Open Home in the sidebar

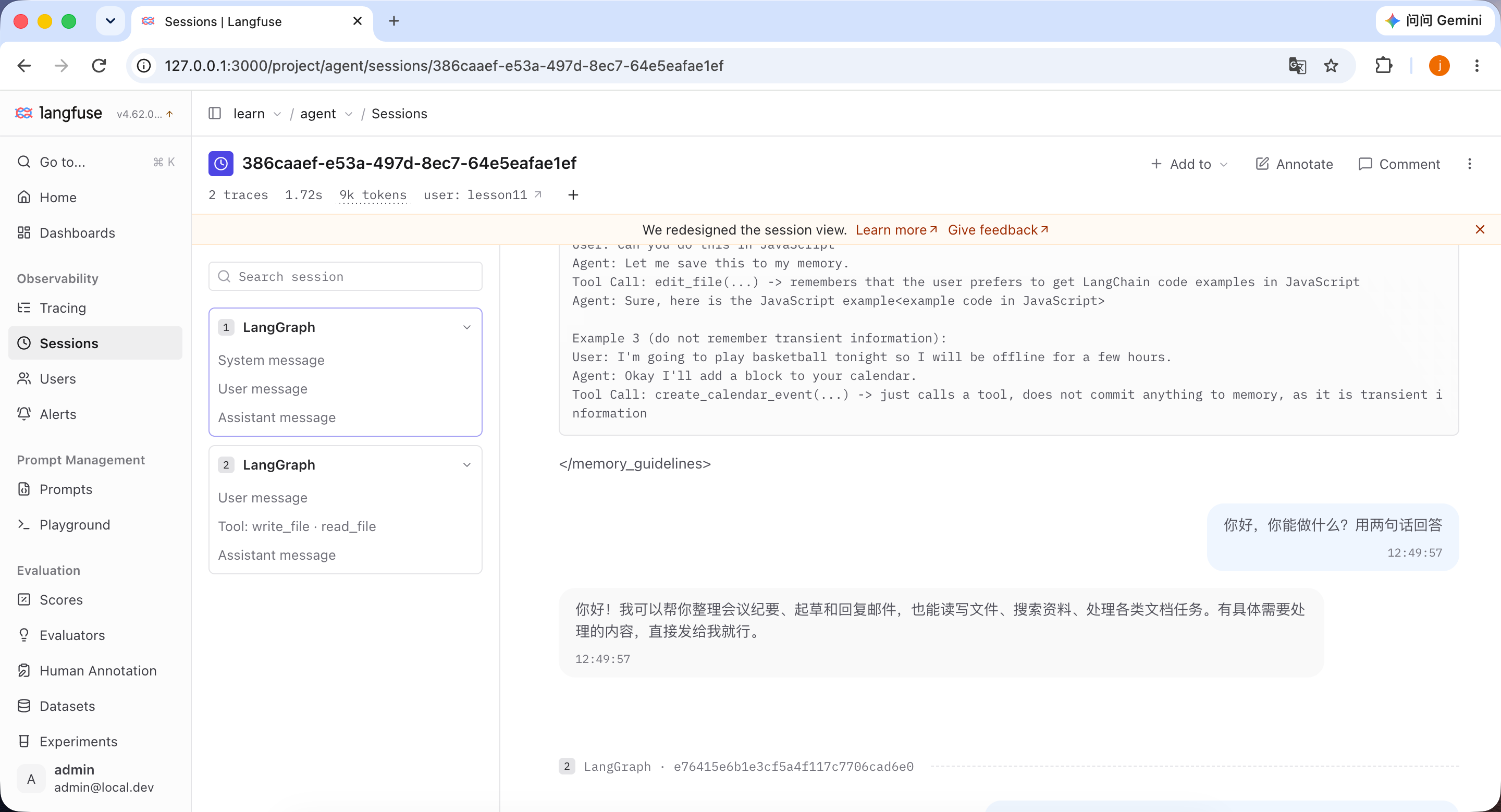[x=95, y=198]
